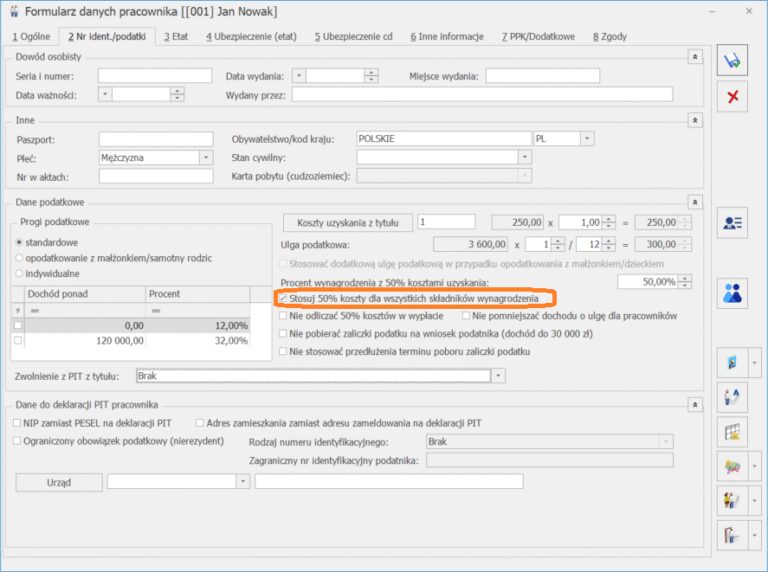
Task: Click the Seria i numer input field
Action: pyautogui.click(x=155, y=75)
